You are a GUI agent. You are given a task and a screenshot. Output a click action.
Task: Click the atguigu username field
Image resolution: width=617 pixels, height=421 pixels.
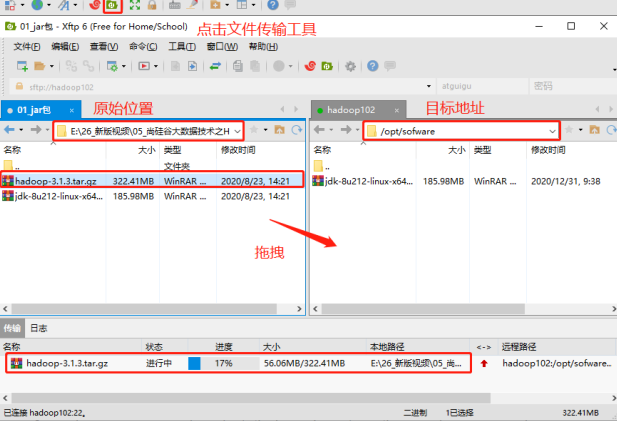point(482,86)
